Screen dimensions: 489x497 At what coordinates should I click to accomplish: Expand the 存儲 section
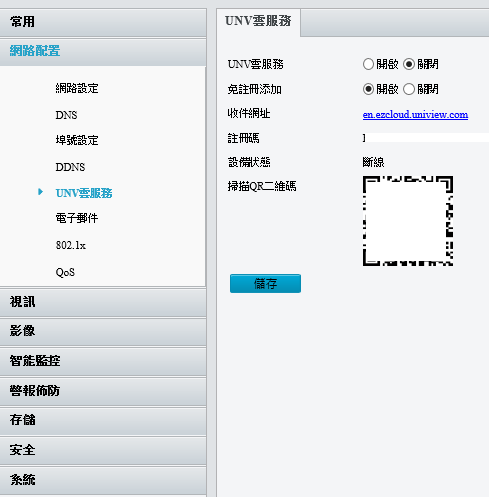[x=103, y=421]
